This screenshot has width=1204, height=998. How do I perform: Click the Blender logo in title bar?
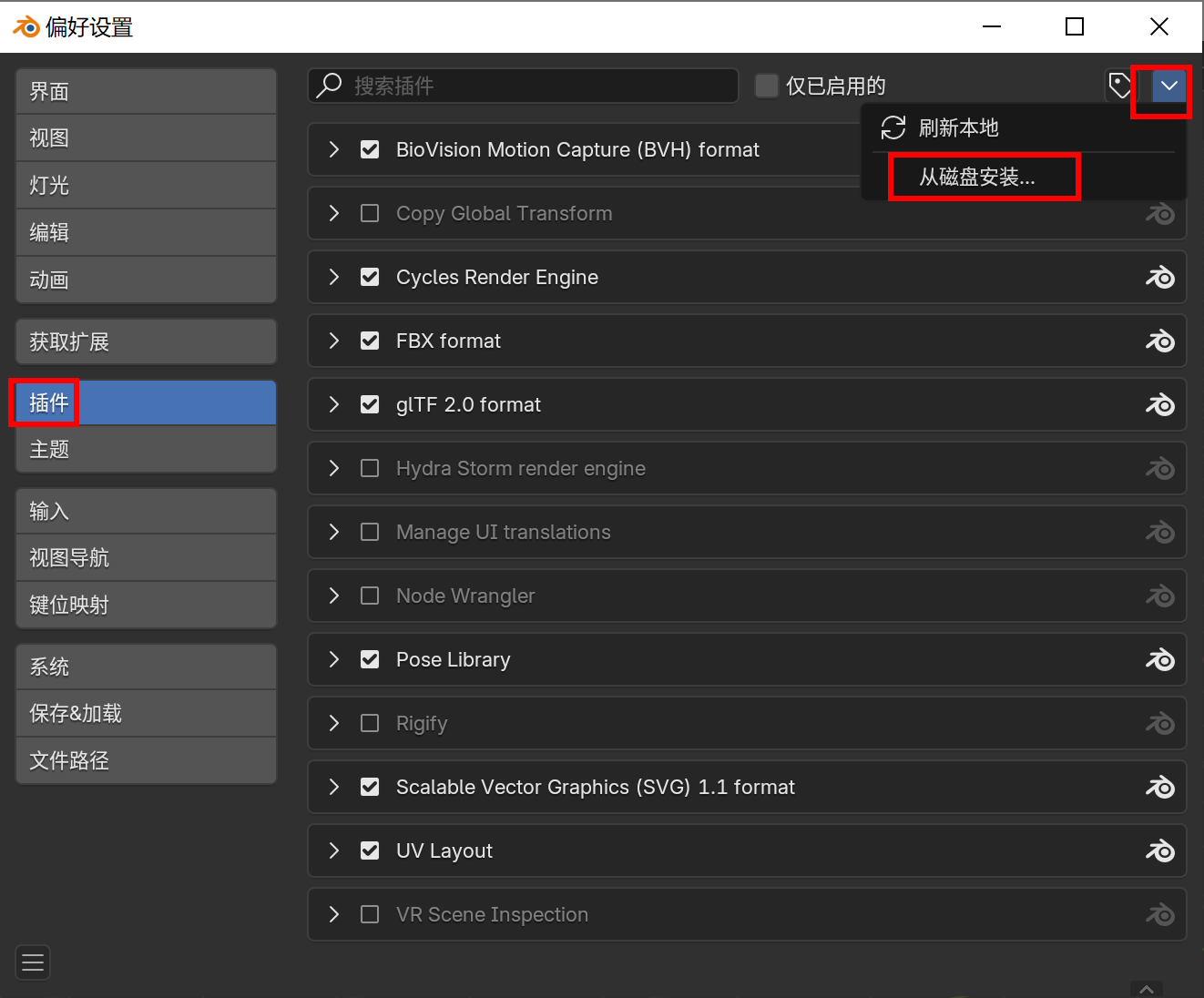[x=26, y=26]
